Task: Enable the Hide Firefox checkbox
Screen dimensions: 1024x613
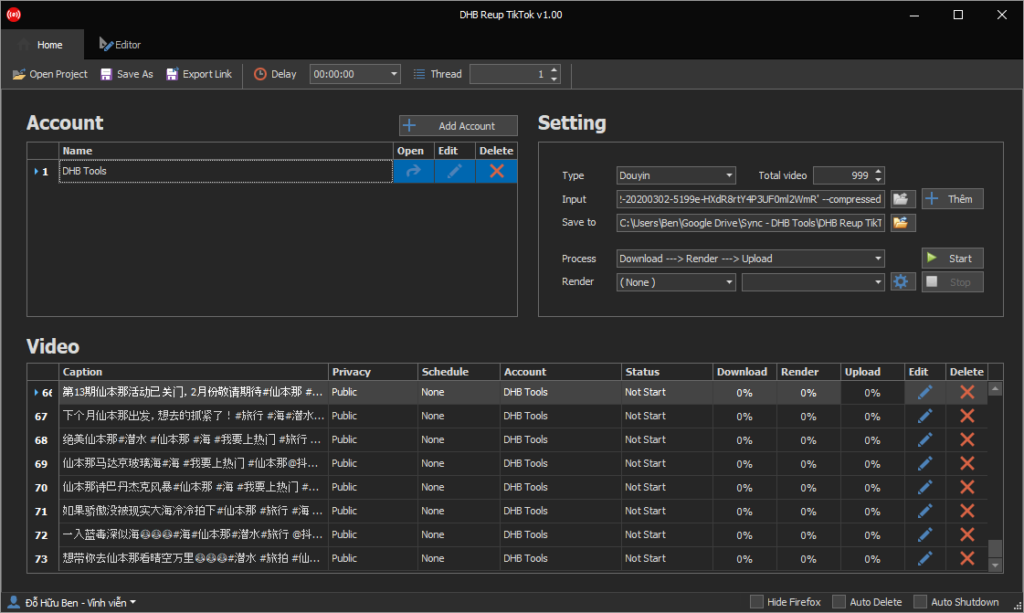Action: pos(756,602)
